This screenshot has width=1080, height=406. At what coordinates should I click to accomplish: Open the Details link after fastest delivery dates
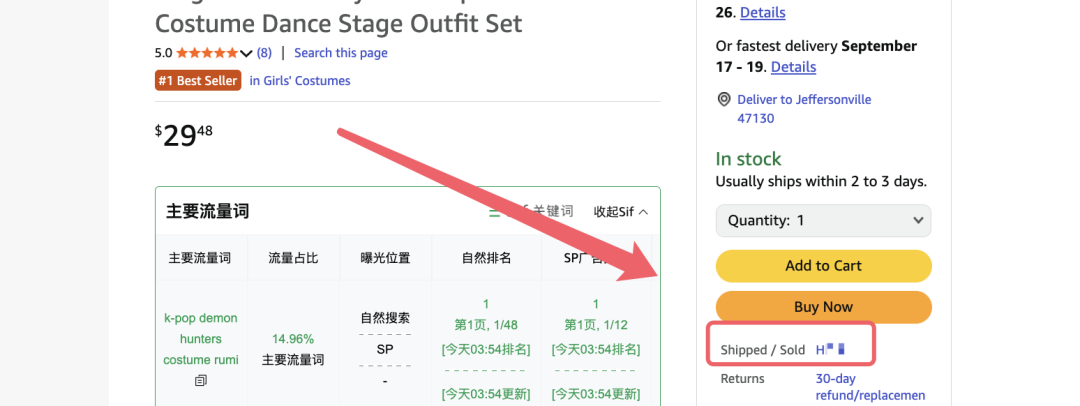pyautogui.click(x=793, y=67)
